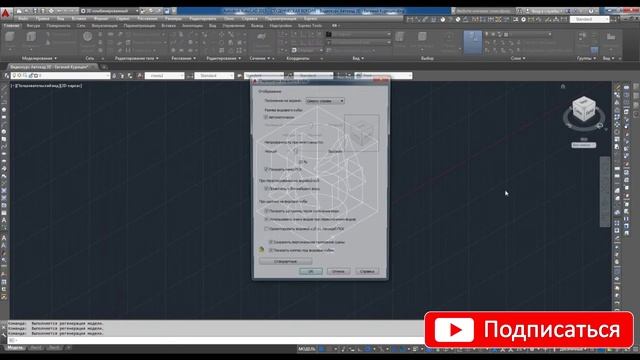Click the Linear dimension tool icon

(x=411, y=19)
